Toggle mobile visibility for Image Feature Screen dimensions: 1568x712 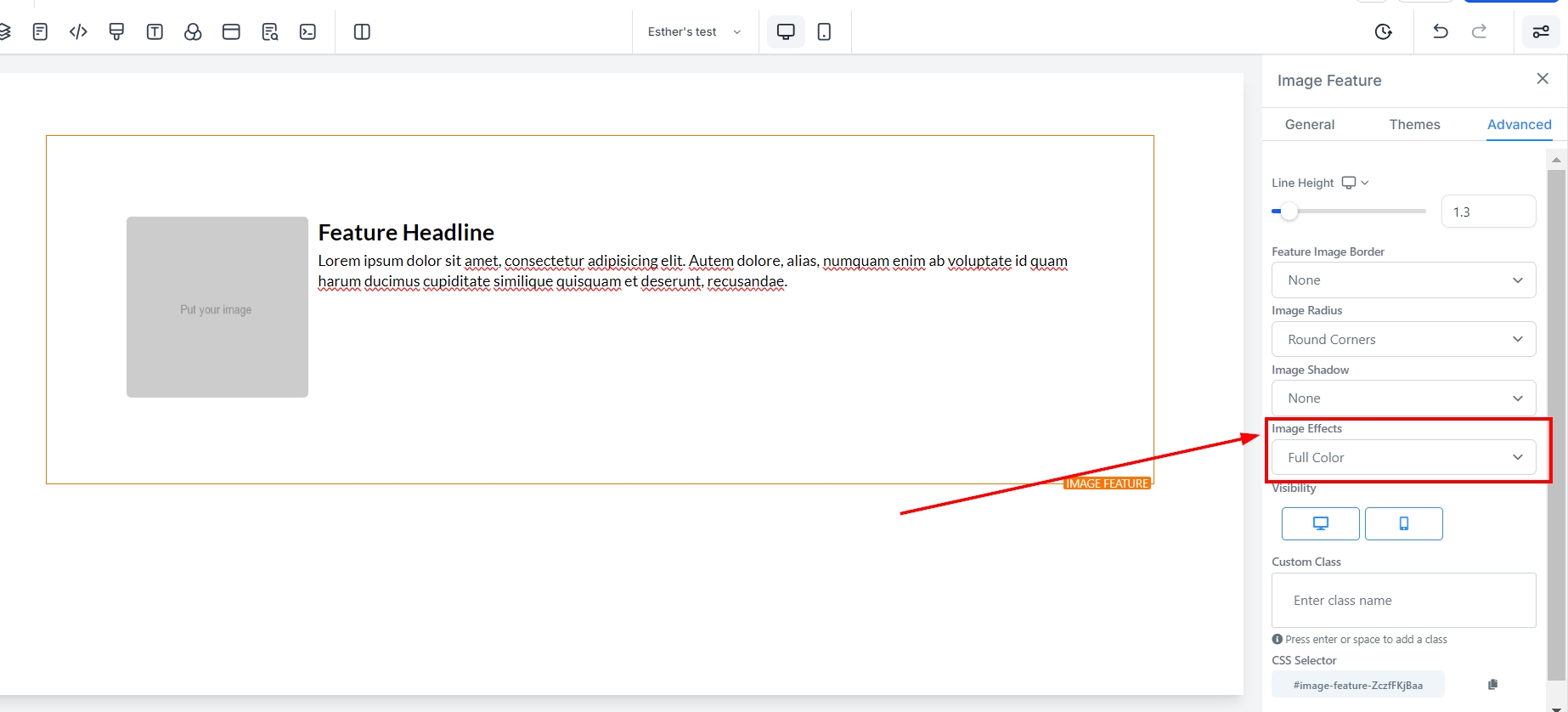(x=1403, y=523)
